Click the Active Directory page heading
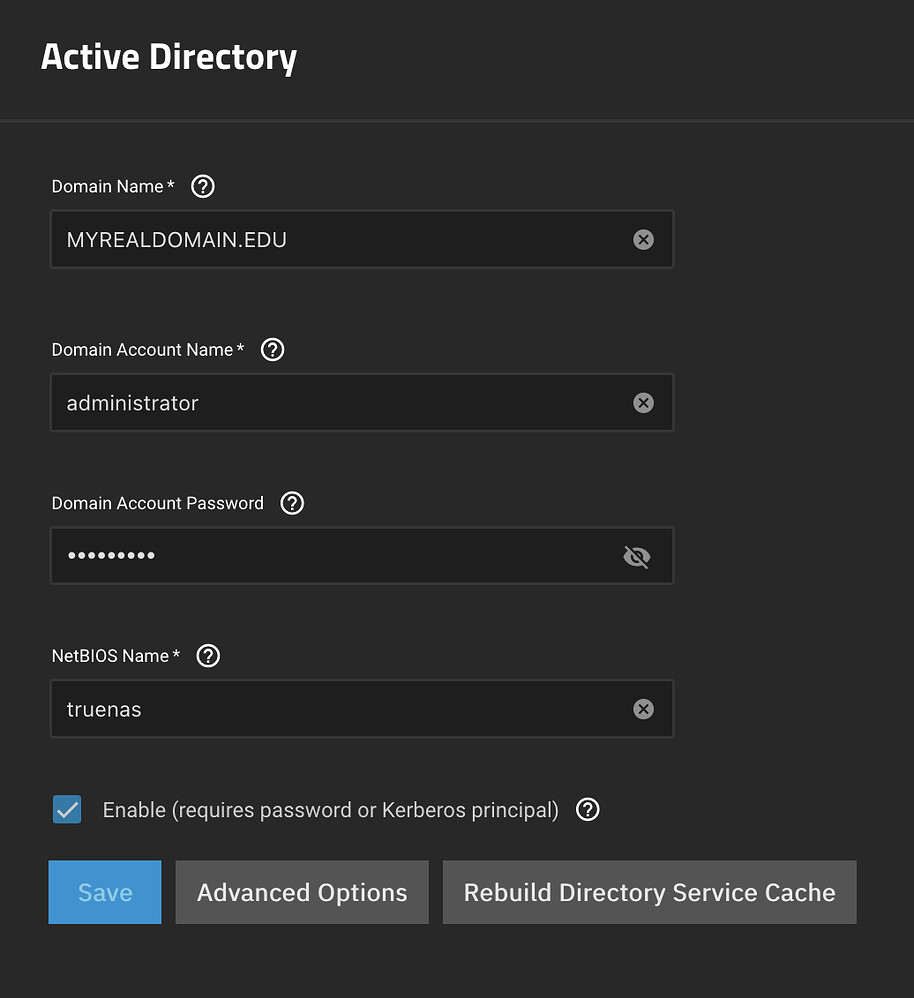Screen dimensions: 914x998 169,57
